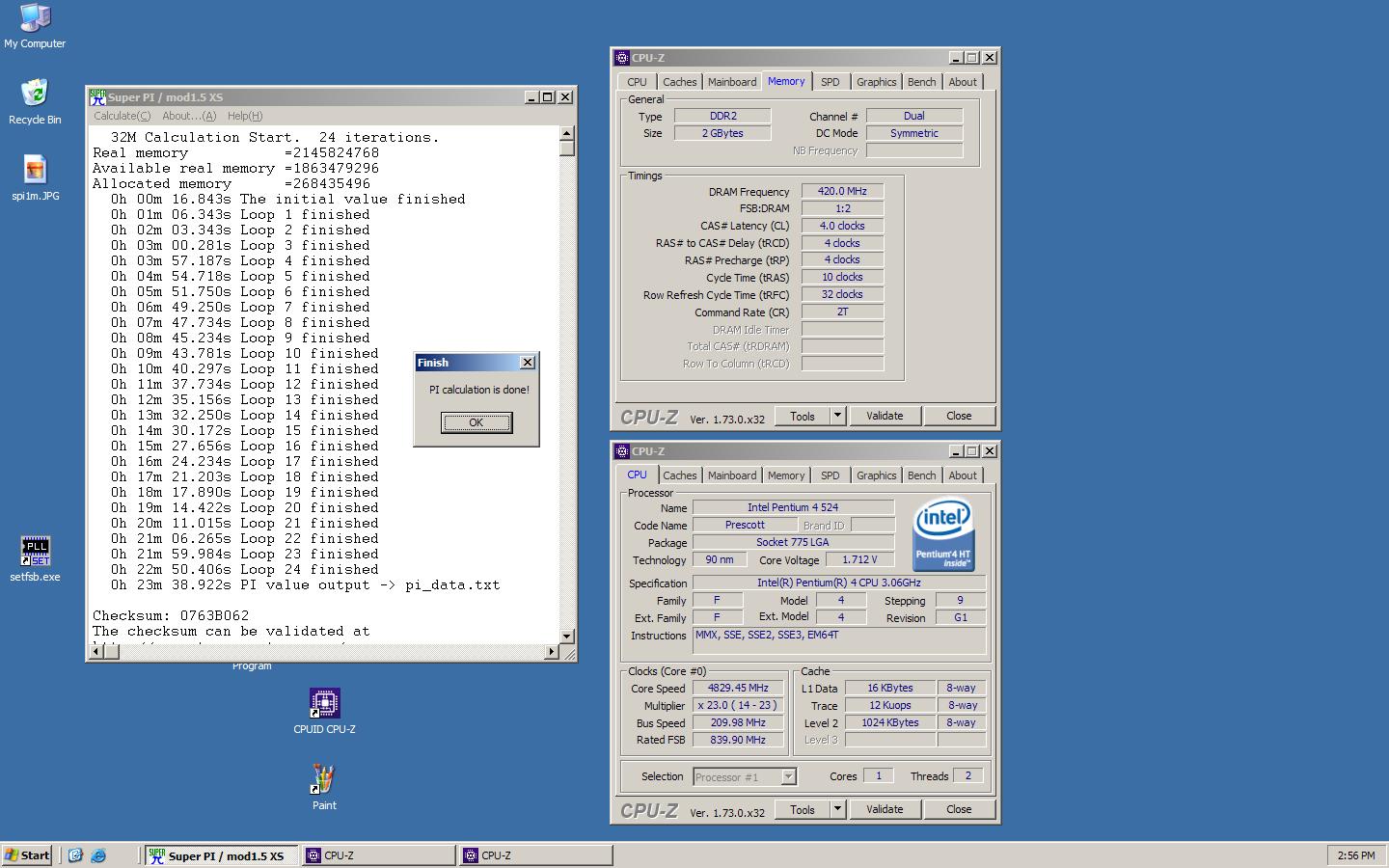Switch to SPD tab in upper CPU-Z
The width and height of the screenshot is (1389, 868).
830,82
